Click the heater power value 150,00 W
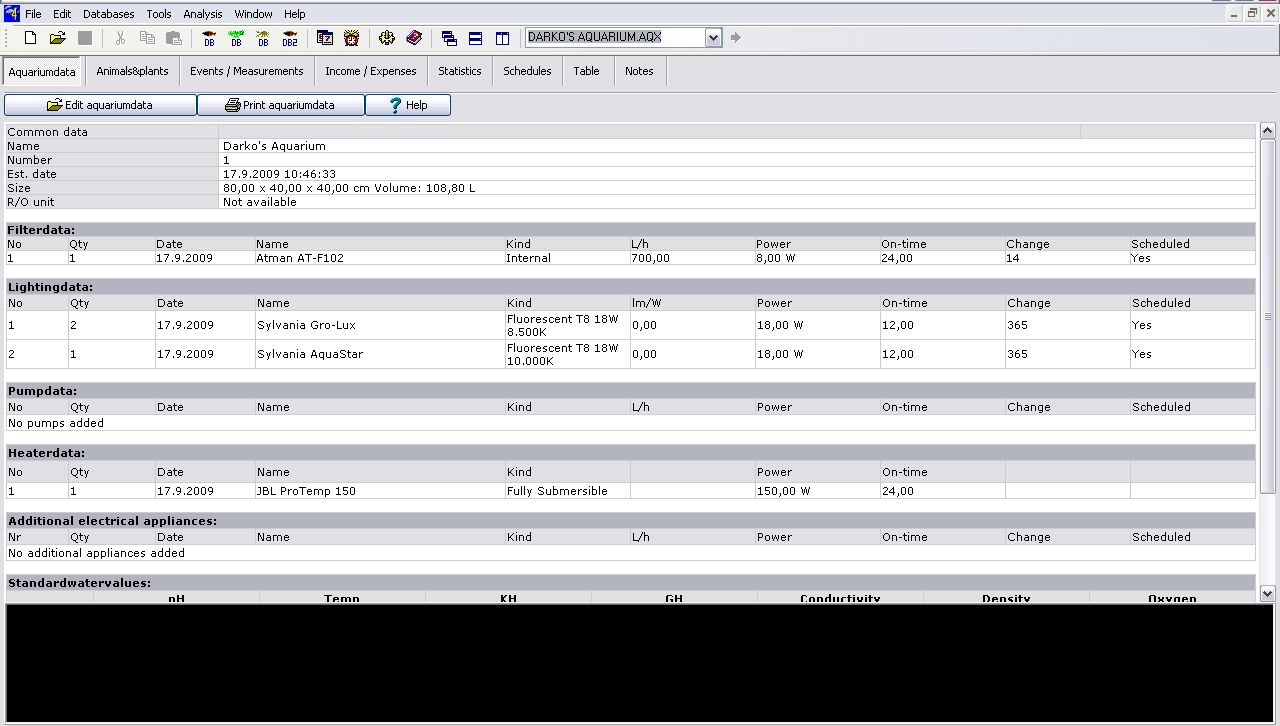The height and width of the screenshot is (726, 1280). click(x=783, y=491)
